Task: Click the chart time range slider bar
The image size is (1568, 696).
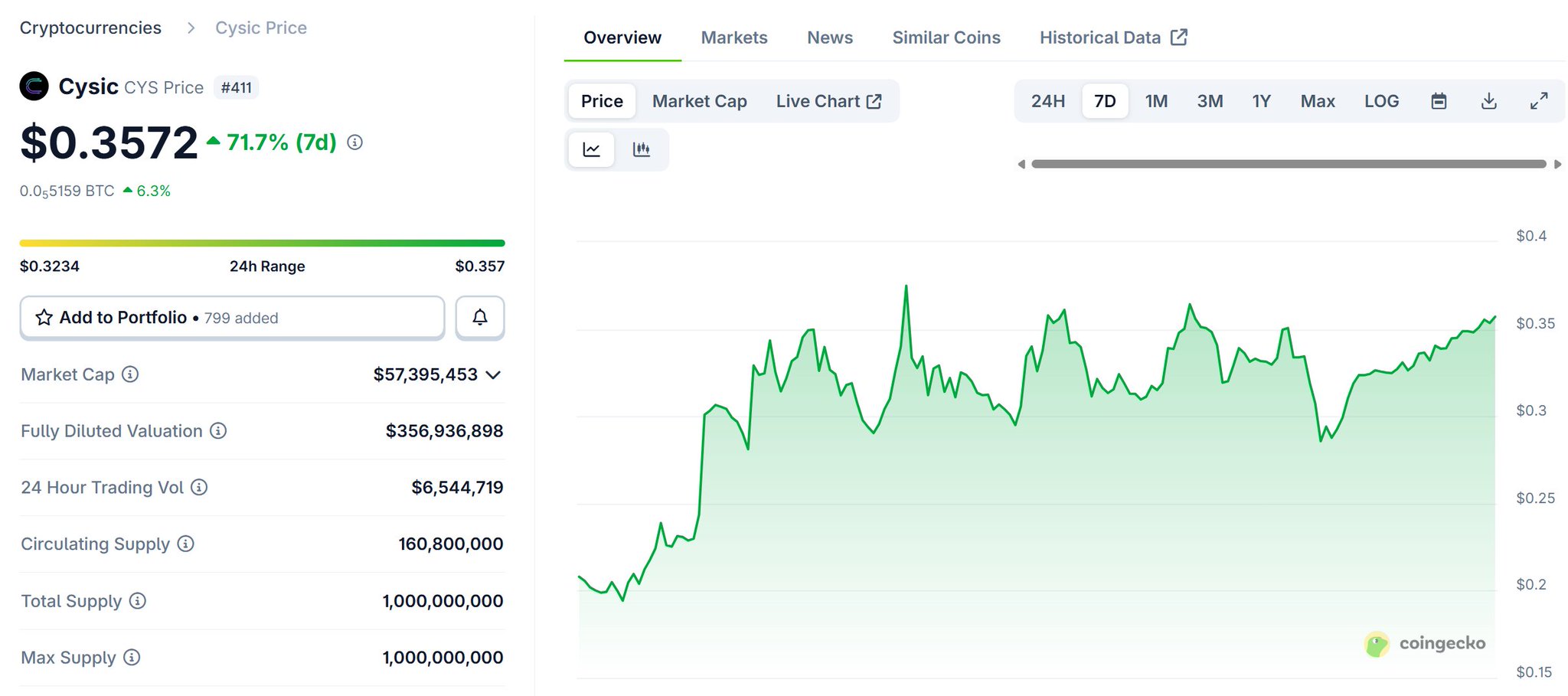Action: point(1288,164)
